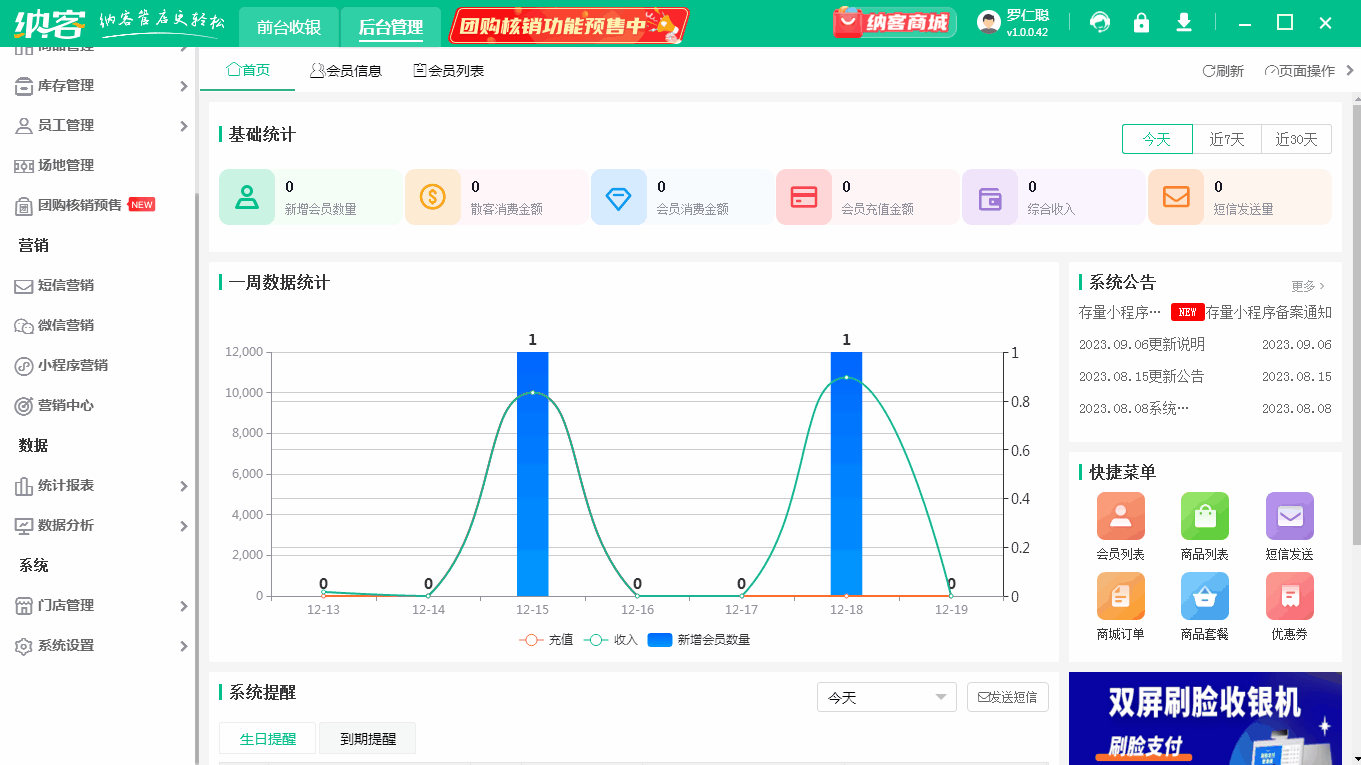Open 商品套餐 from the quick menu

point(1204,595)
